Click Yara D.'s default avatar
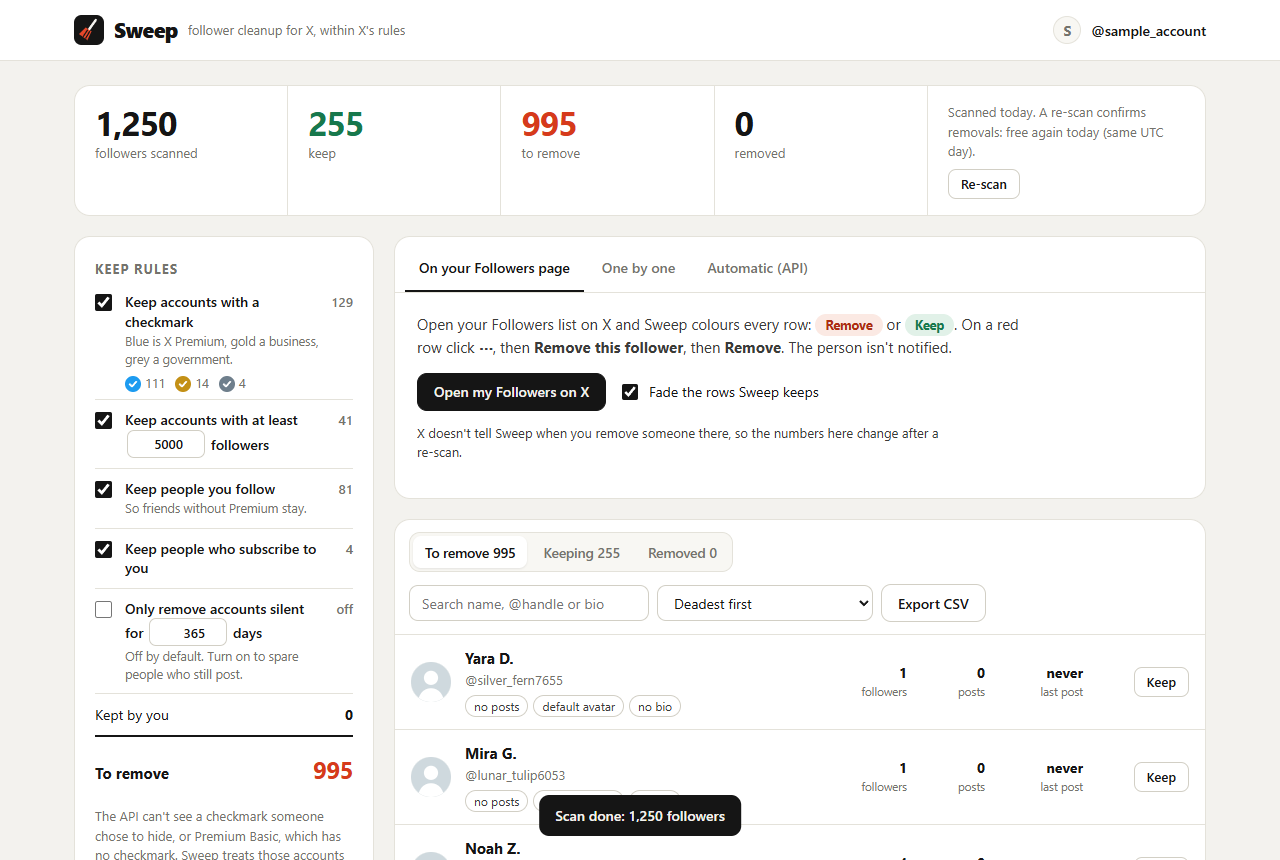The height and width of the screenshot is (860, 1280). pos(431,682)
